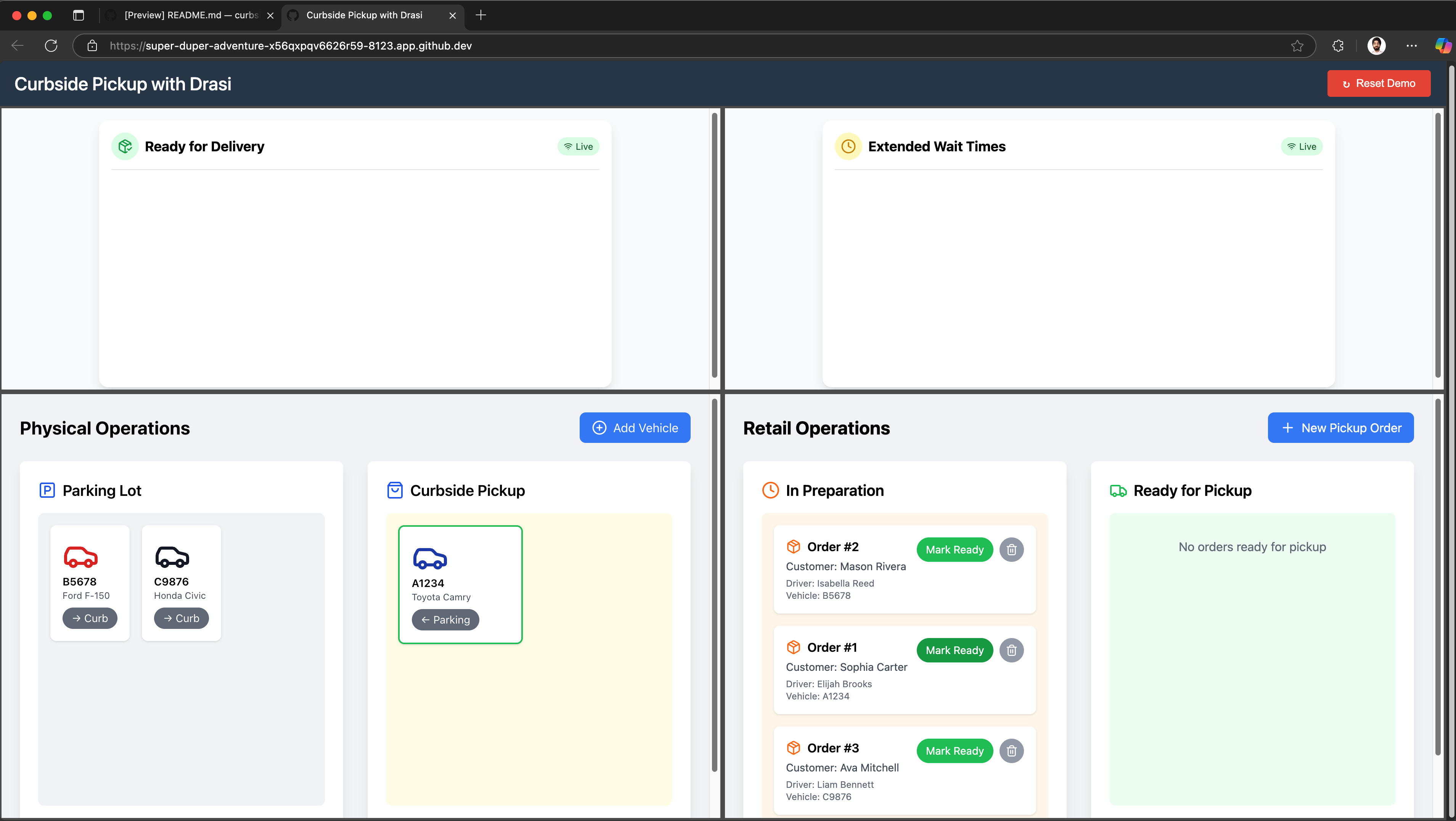The image size is (1456, 821).
Task: Send C9876 Honda Civic to Curb
Action: (x=181, y=618)
